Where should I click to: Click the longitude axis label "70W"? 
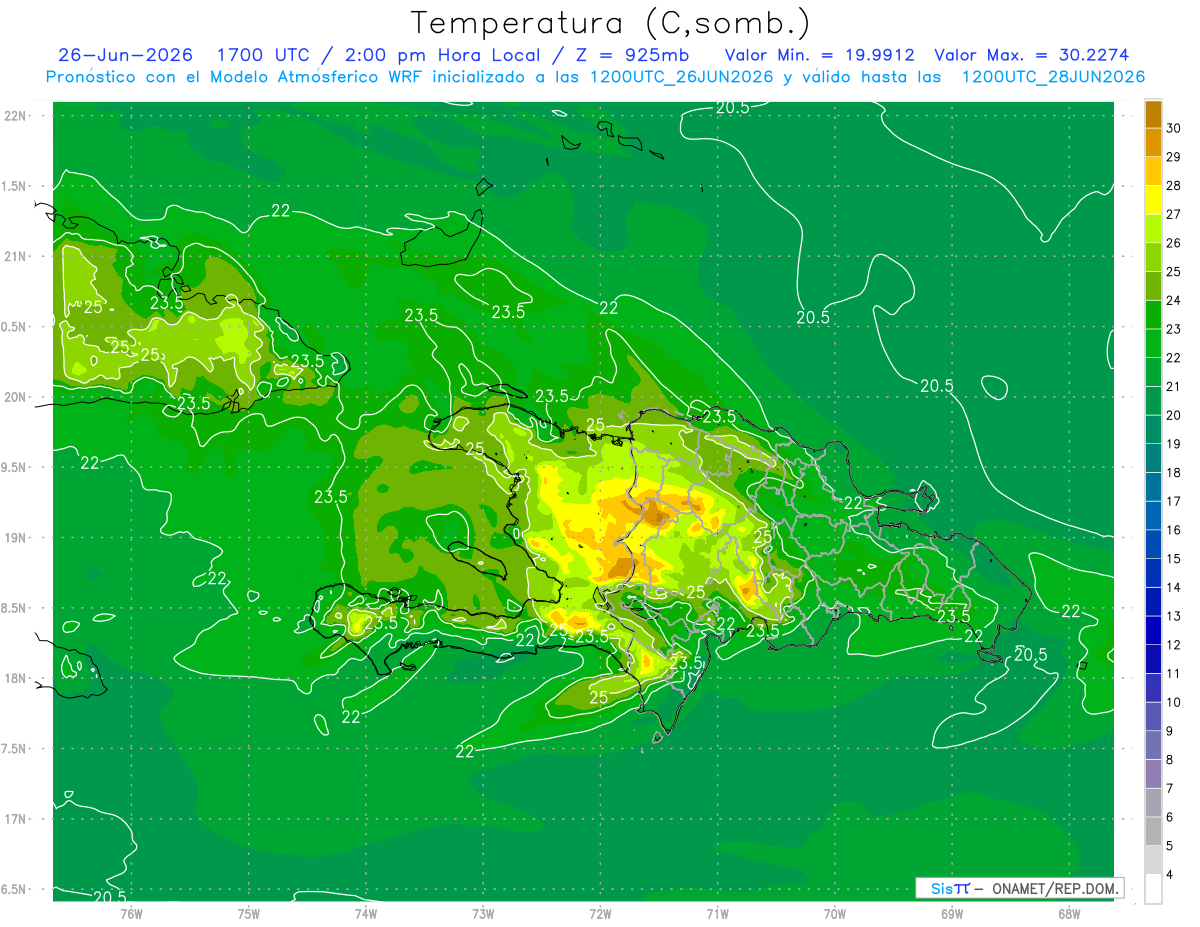pos(835,913)
